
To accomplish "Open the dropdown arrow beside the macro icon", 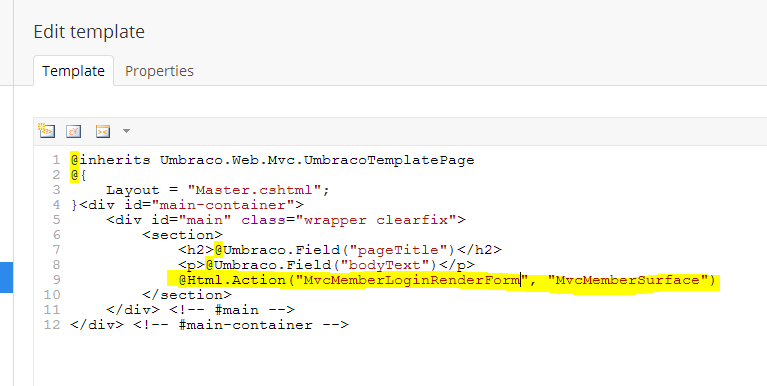I will coord(126,131).
